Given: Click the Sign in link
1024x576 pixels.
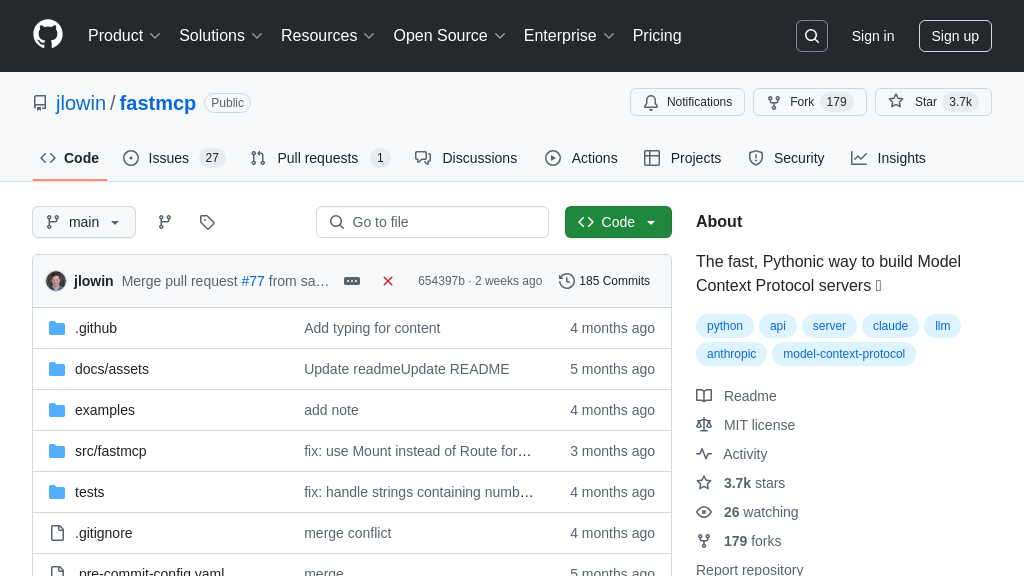Looking at the screenshot, I should click(873, 36).
